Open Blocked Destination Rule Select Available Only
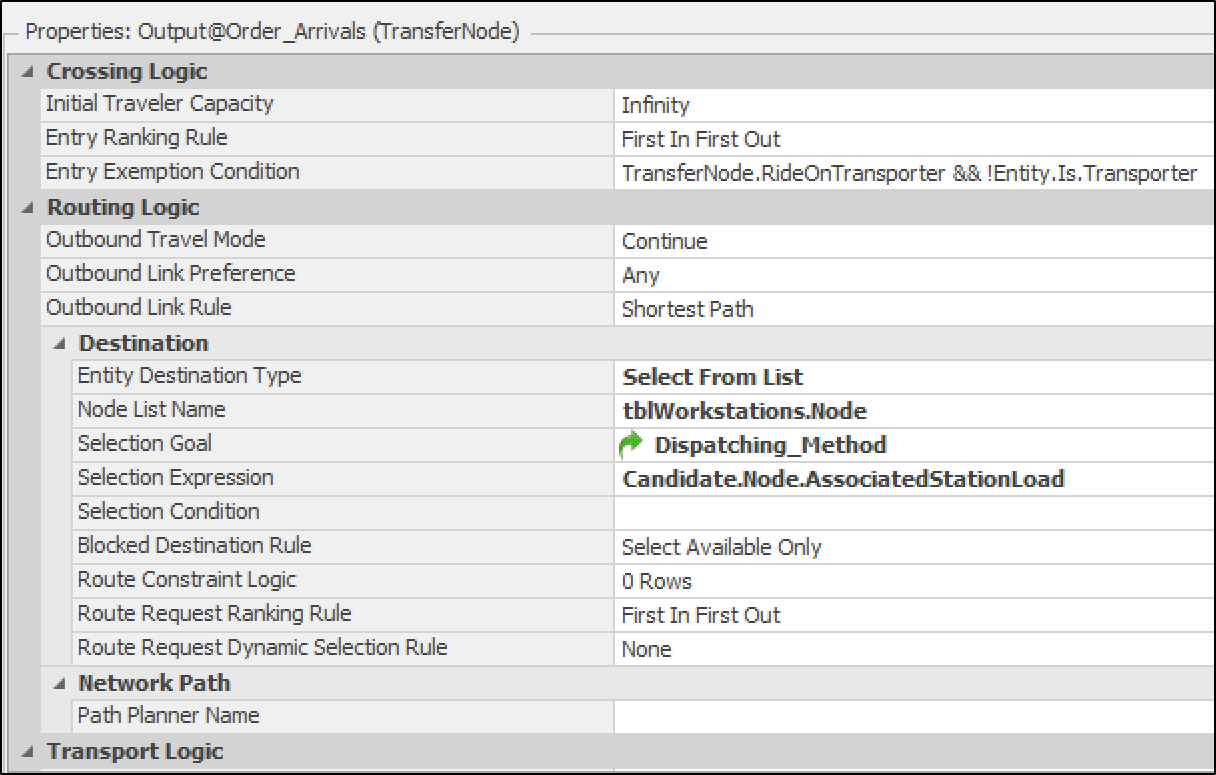 click(x=914, y=547)
